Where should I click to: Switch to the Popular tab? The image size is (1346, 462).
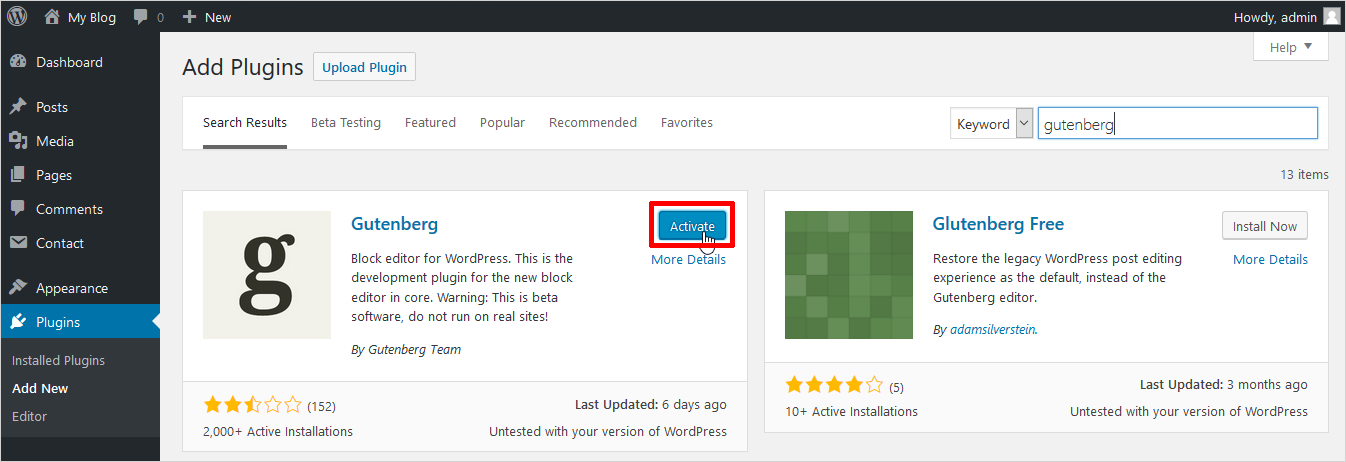coord(502,123)
